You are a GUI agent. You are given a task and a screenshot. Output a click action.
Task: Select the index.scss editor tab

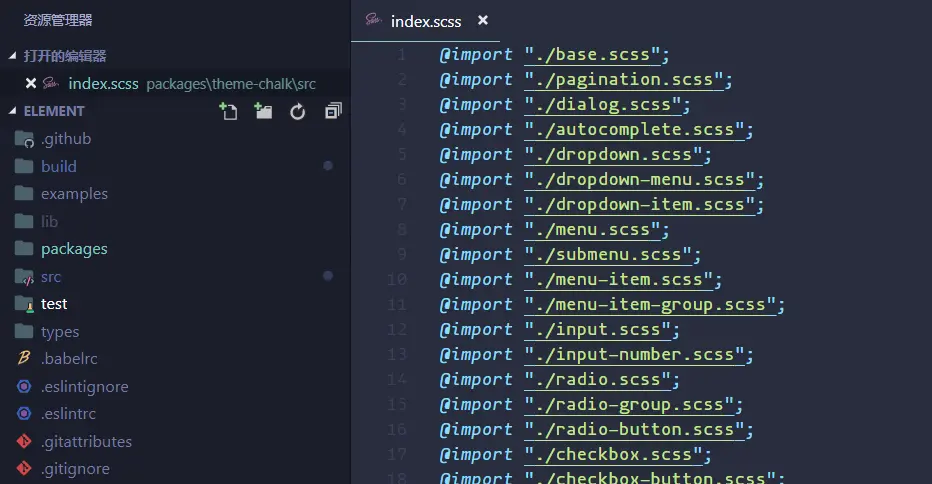point(426,21)
